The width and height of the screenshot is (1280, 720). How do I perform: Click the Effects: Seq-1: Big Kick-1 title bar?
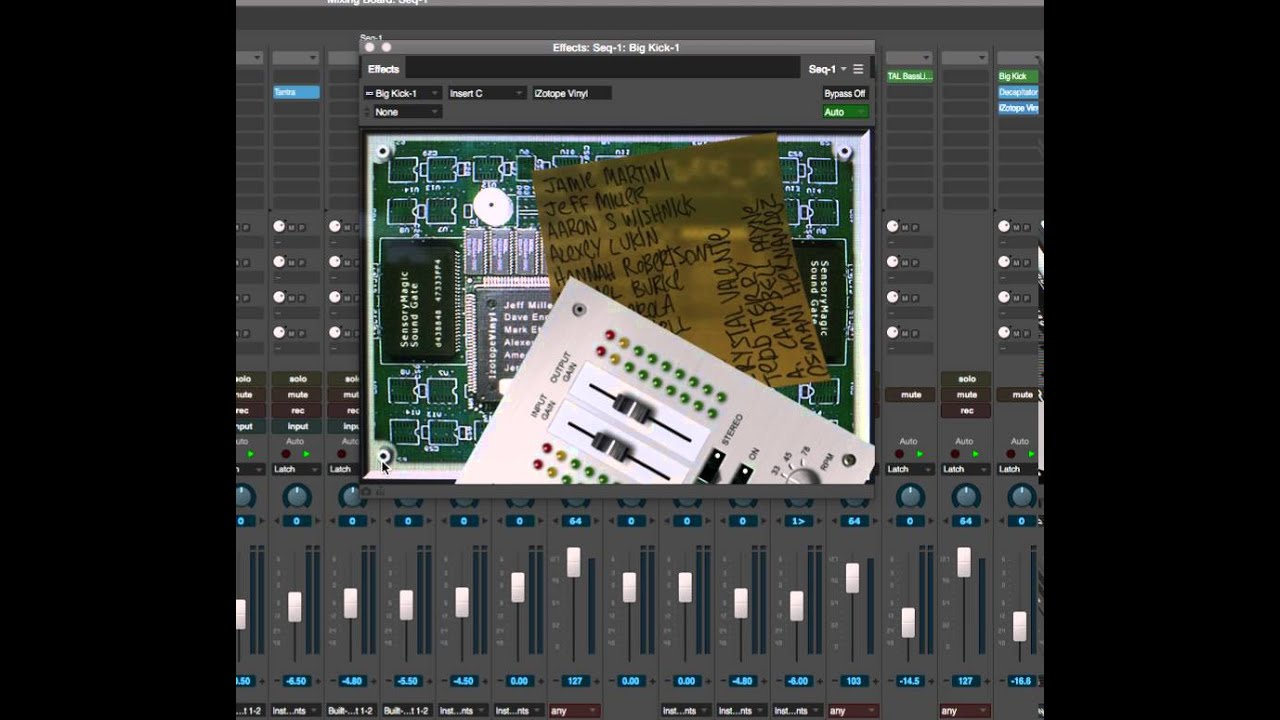point(616,47)
